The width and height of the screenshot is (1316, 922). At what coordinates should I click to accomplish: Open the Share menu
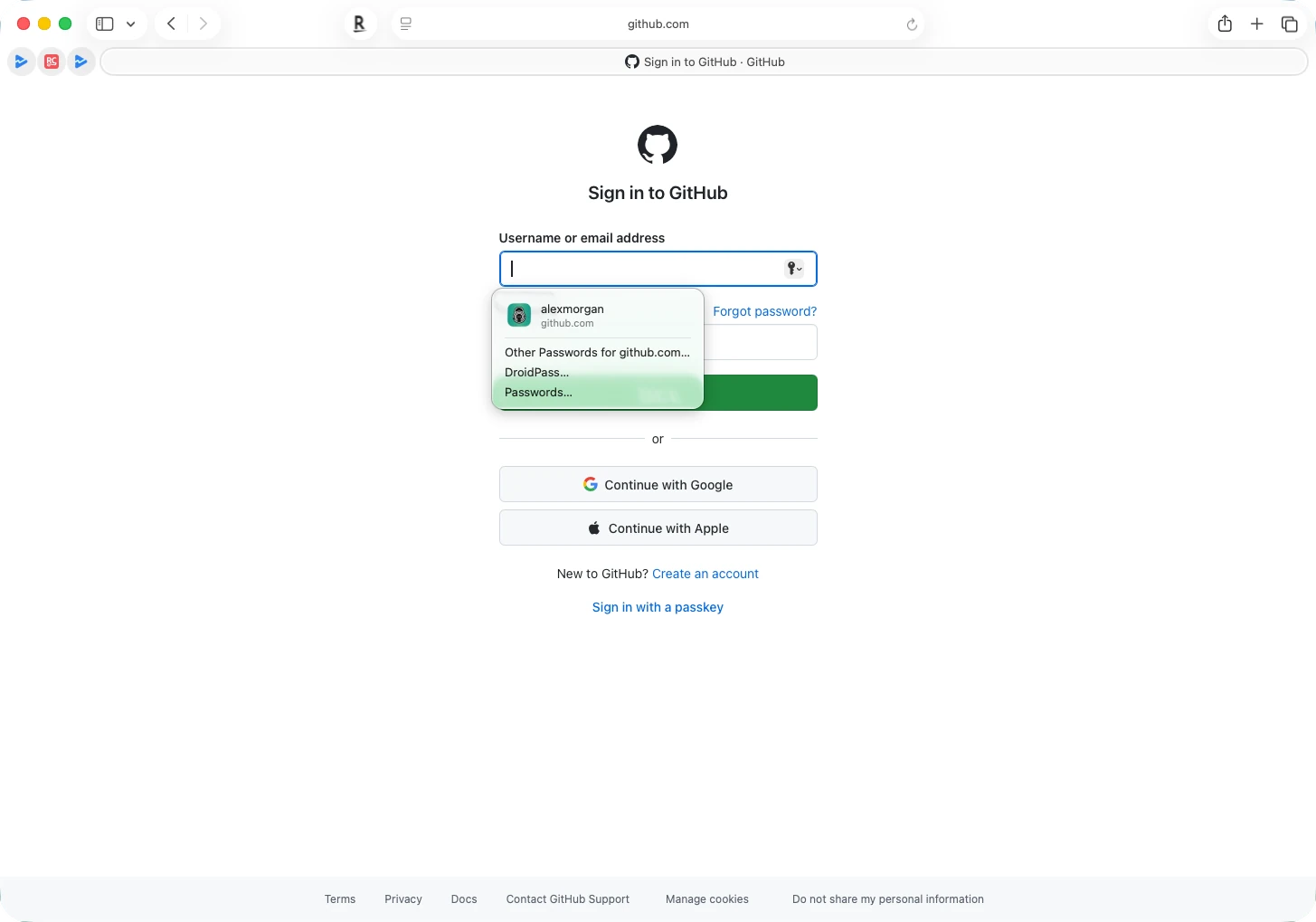coord(1225,24)
